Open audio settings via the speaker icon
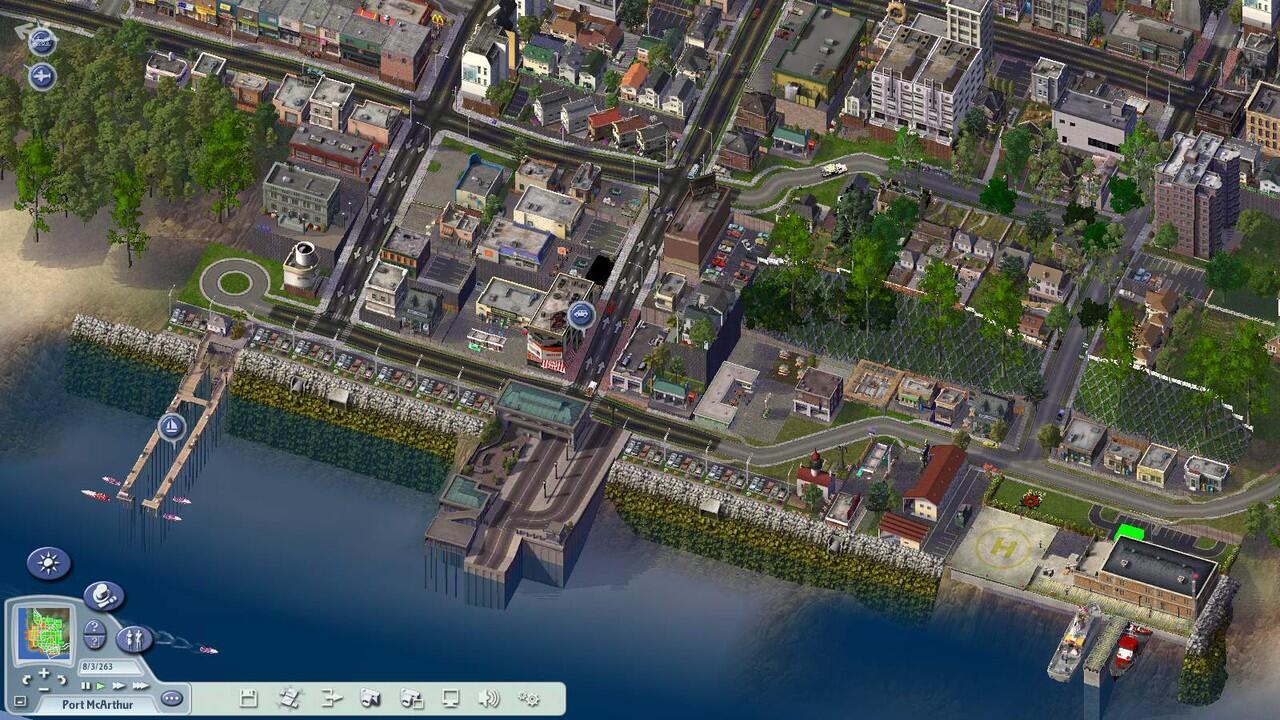Viewport: 1280px width, 720px height. coord(489,698)
